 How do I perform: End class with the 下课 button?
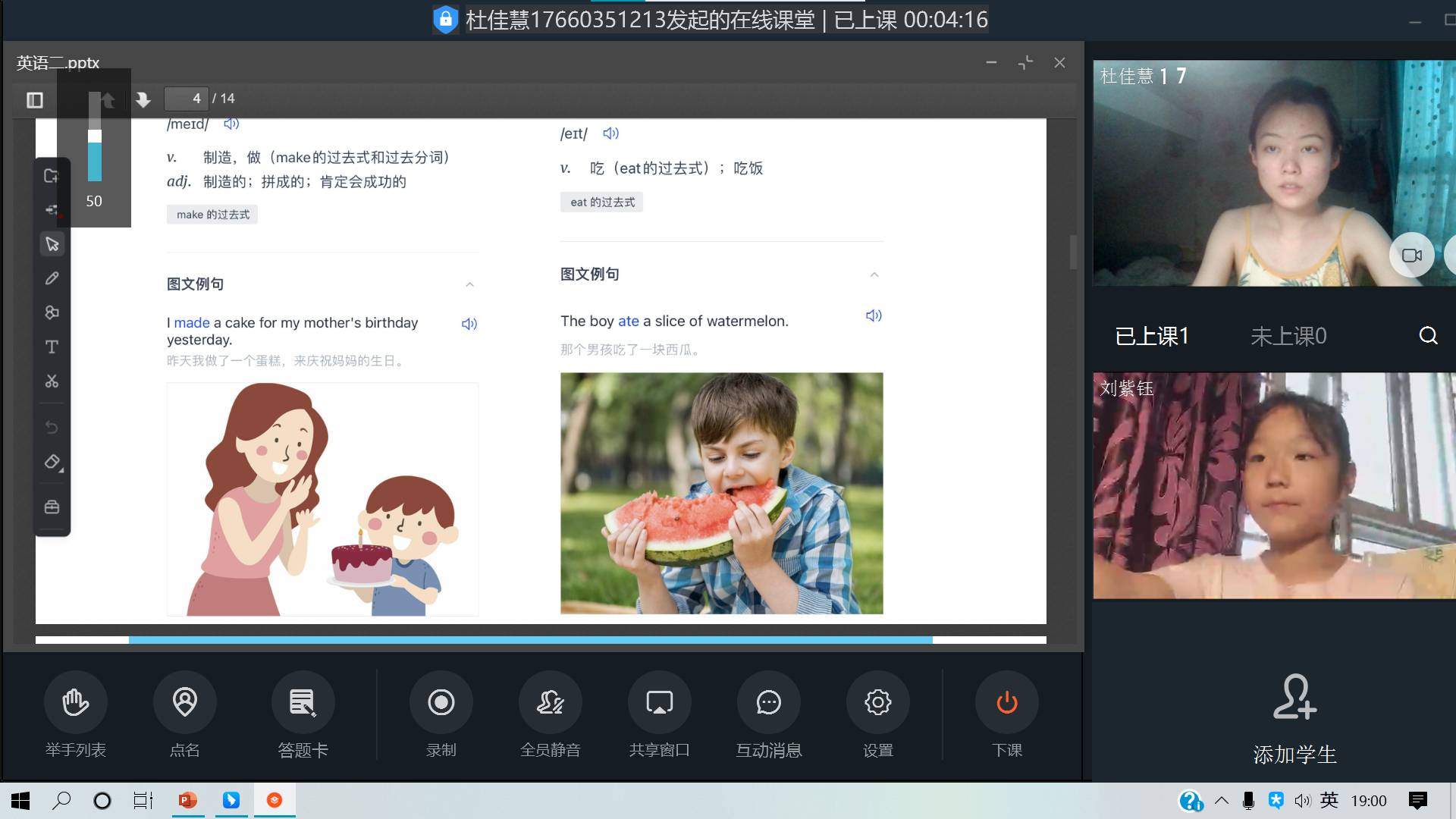1007,715
